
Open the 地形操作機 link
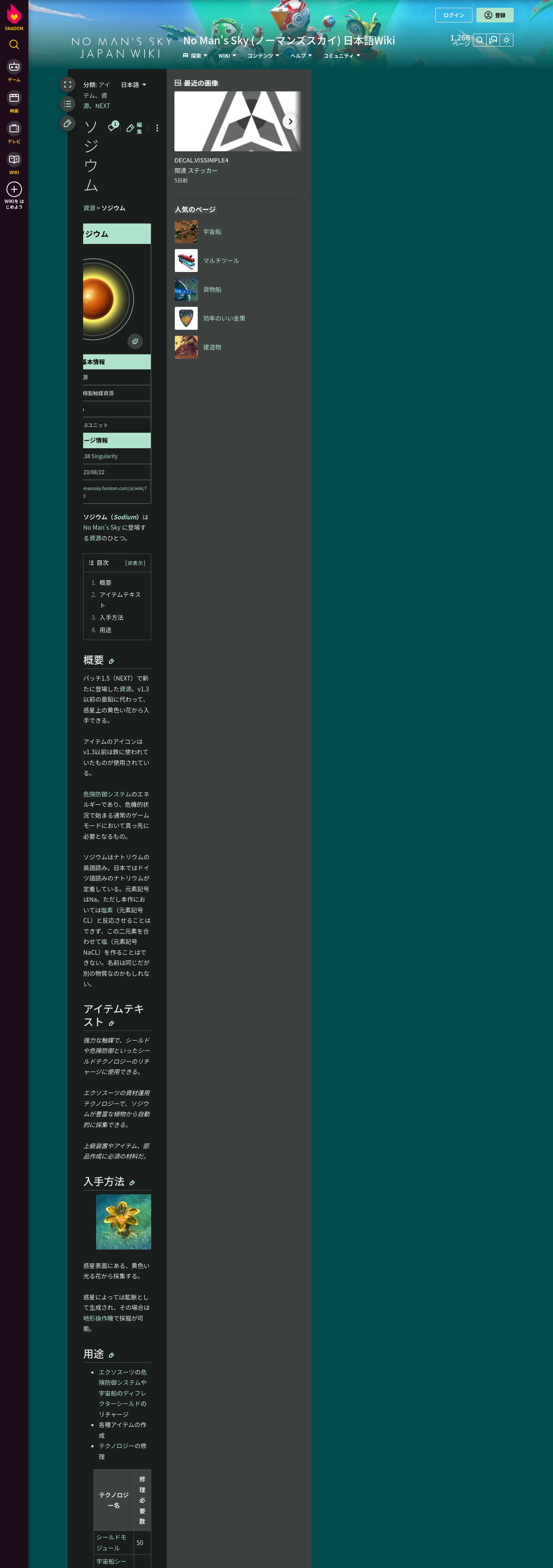99,1318
